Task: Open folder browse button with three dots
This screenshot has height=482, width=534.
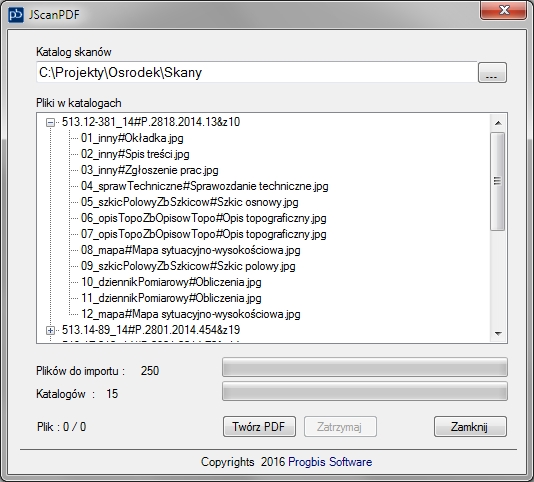Action: point(492,73)
